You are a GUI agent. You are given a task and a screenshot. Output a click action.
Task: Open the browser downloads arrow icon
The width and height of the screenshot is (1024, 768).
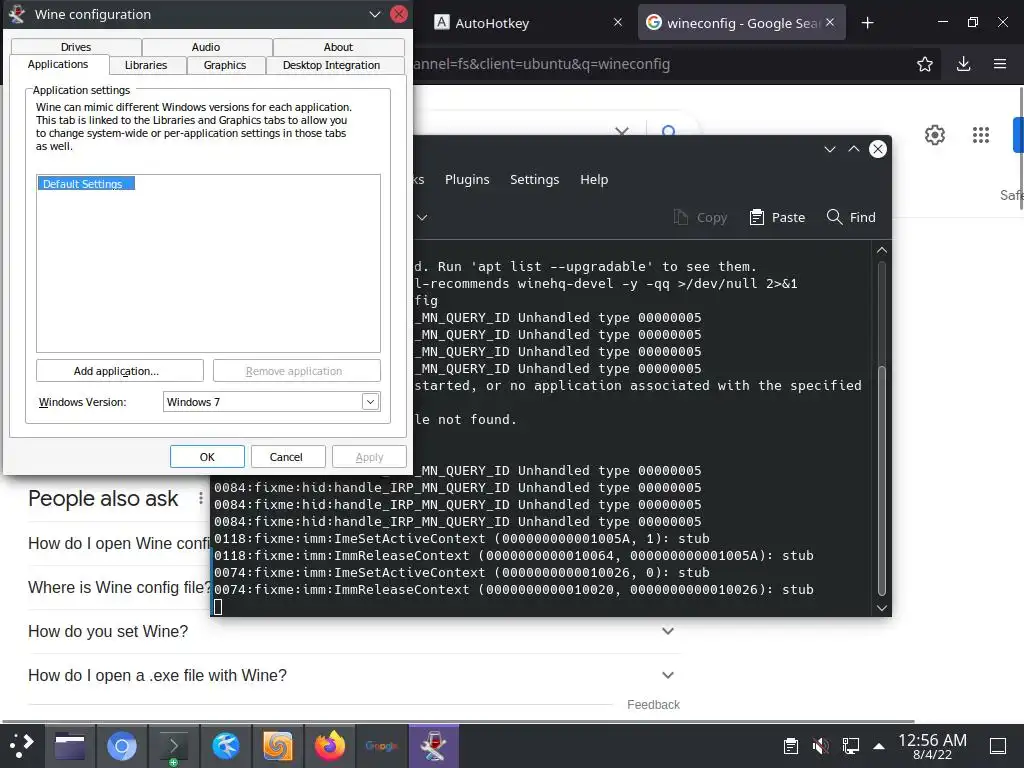pos(963,64)
